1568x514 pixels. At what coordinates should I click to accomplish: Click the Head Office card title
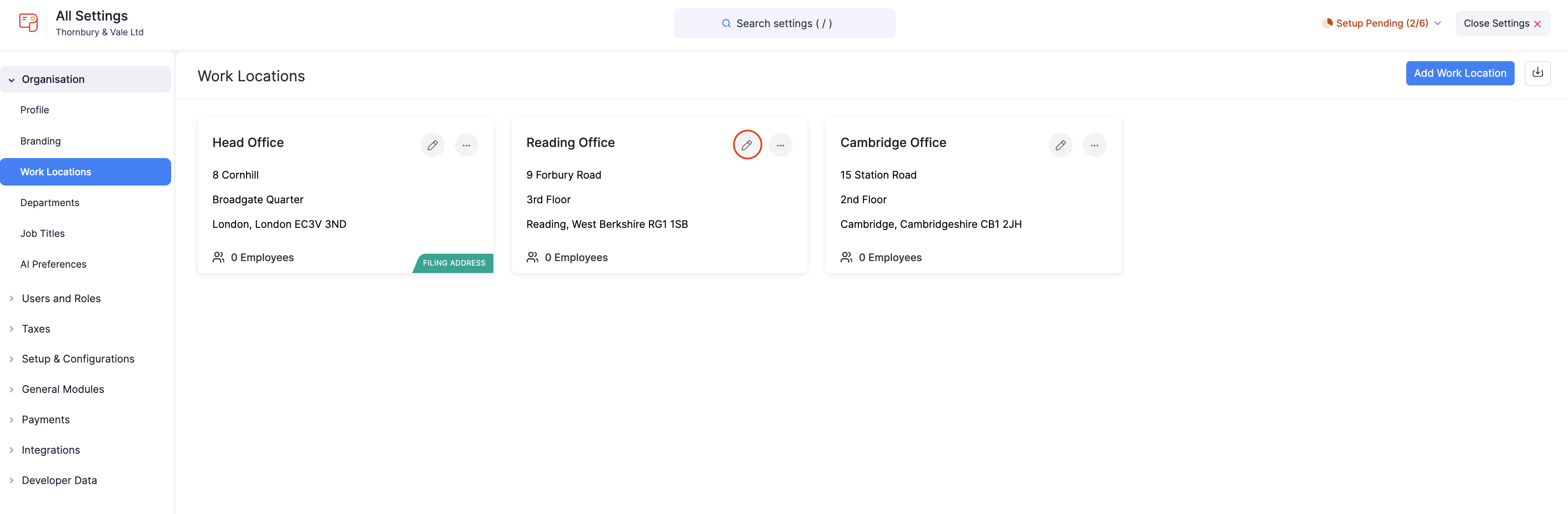[248, 142]
